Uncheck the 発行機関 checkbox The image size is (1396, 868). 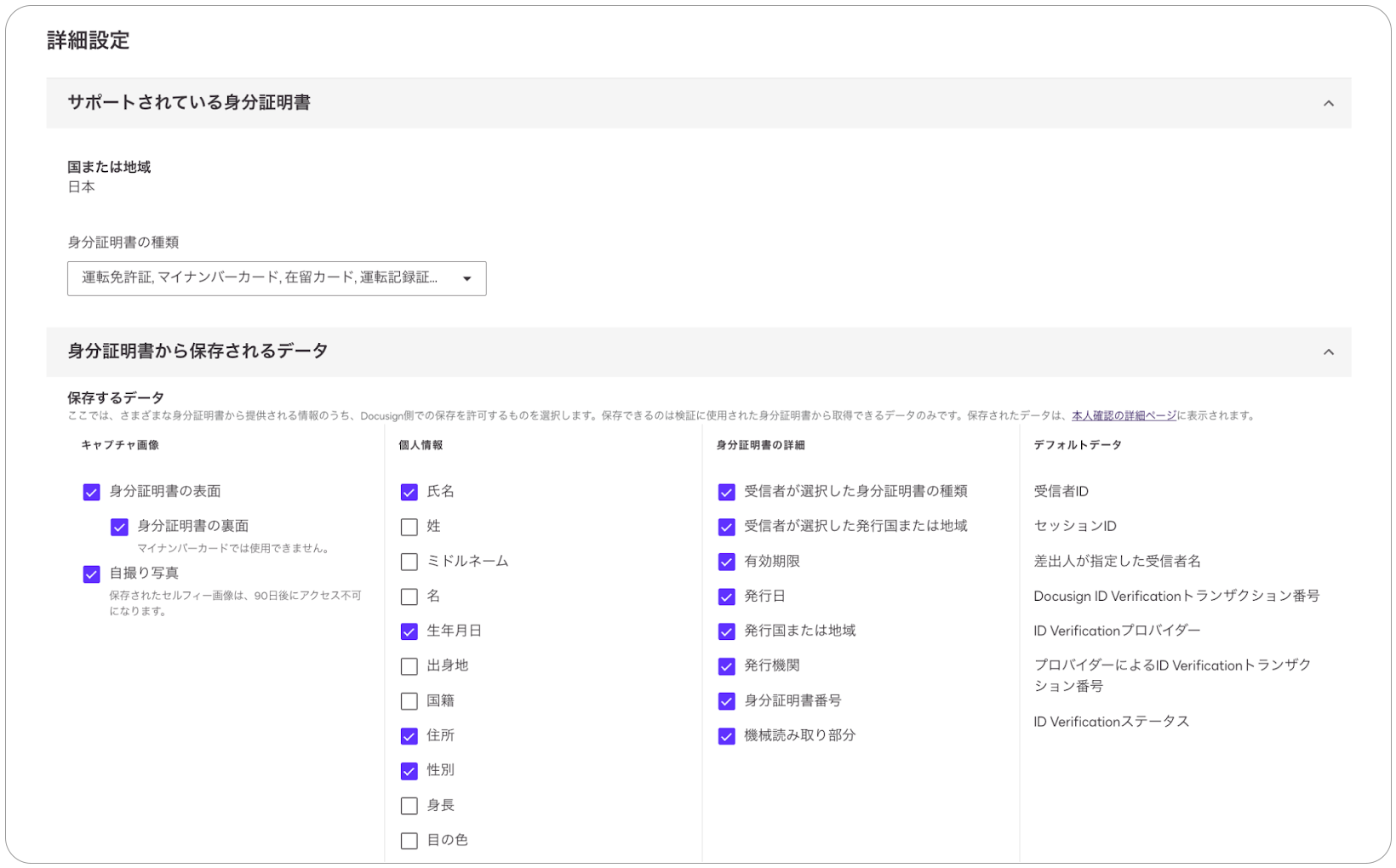coord(727,666)
